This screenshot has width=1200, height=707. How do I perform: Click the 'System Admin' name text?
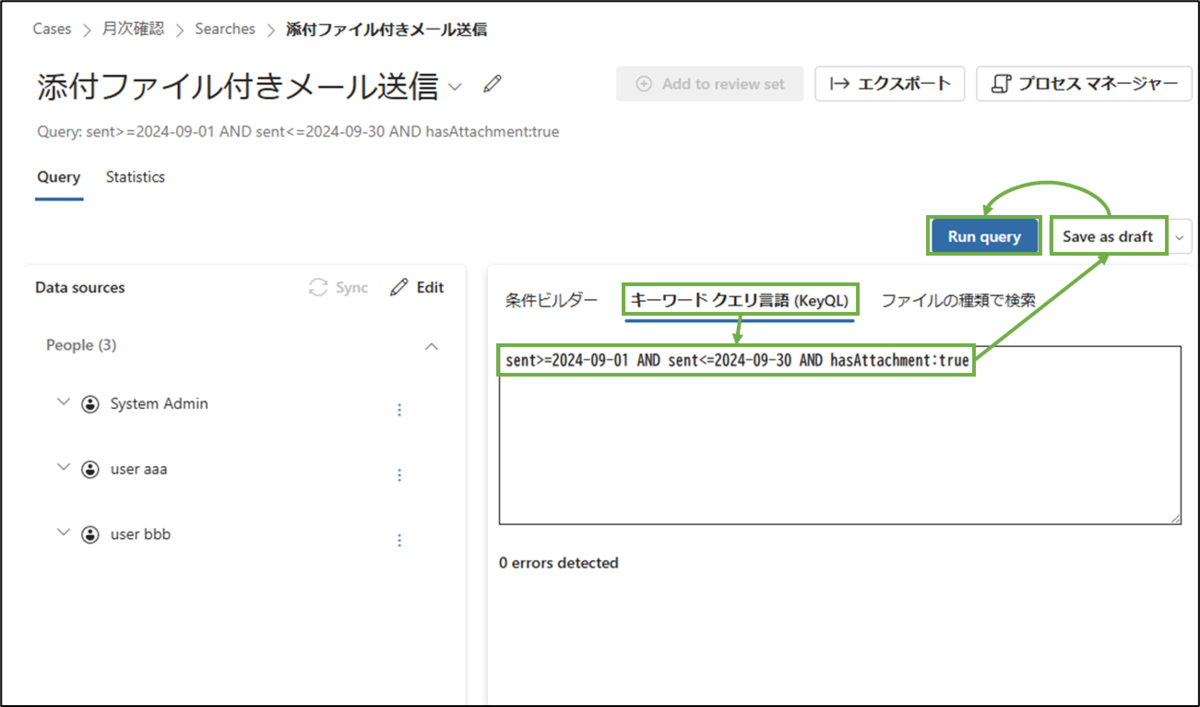coord(159,404)
